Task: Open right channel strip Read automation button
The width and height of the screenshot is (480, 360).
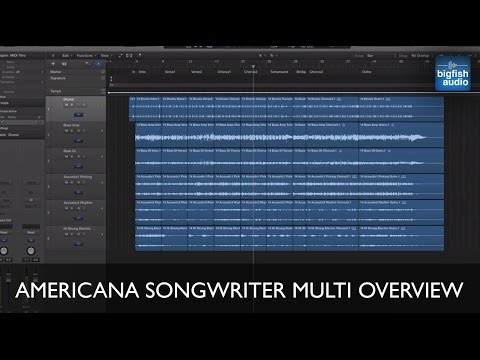Action: (31, 232)
